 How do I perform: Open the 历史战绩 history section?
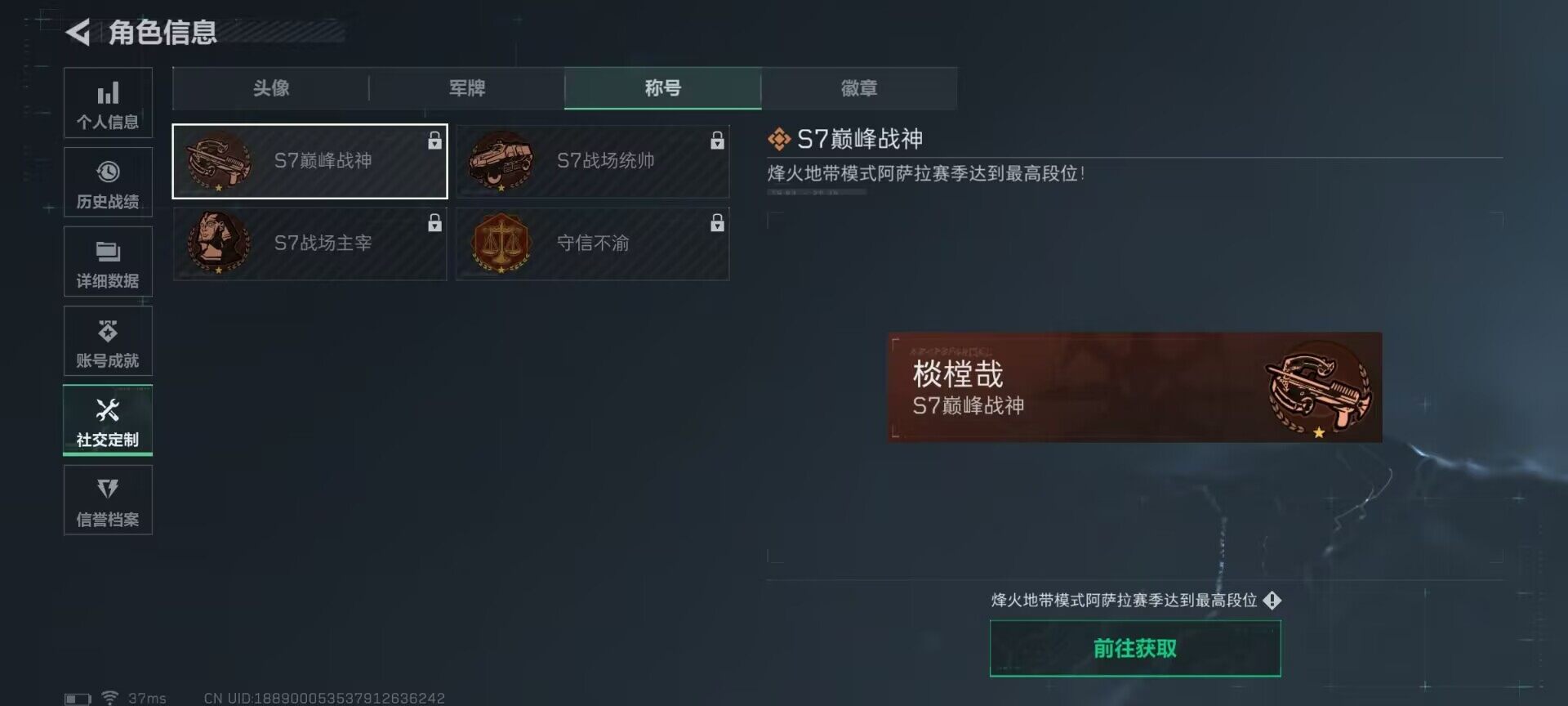coord(108,182)
